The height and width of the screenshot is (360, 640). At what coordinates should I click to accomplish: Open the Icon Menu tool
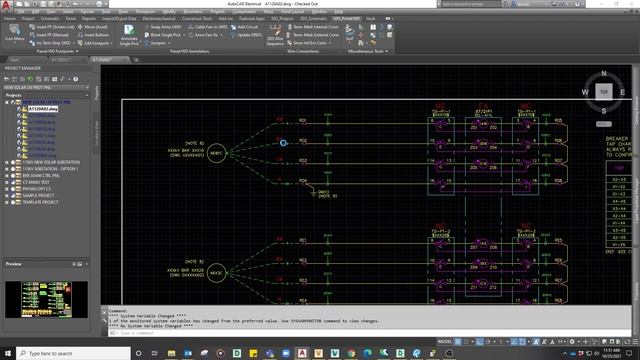[15, 33]
